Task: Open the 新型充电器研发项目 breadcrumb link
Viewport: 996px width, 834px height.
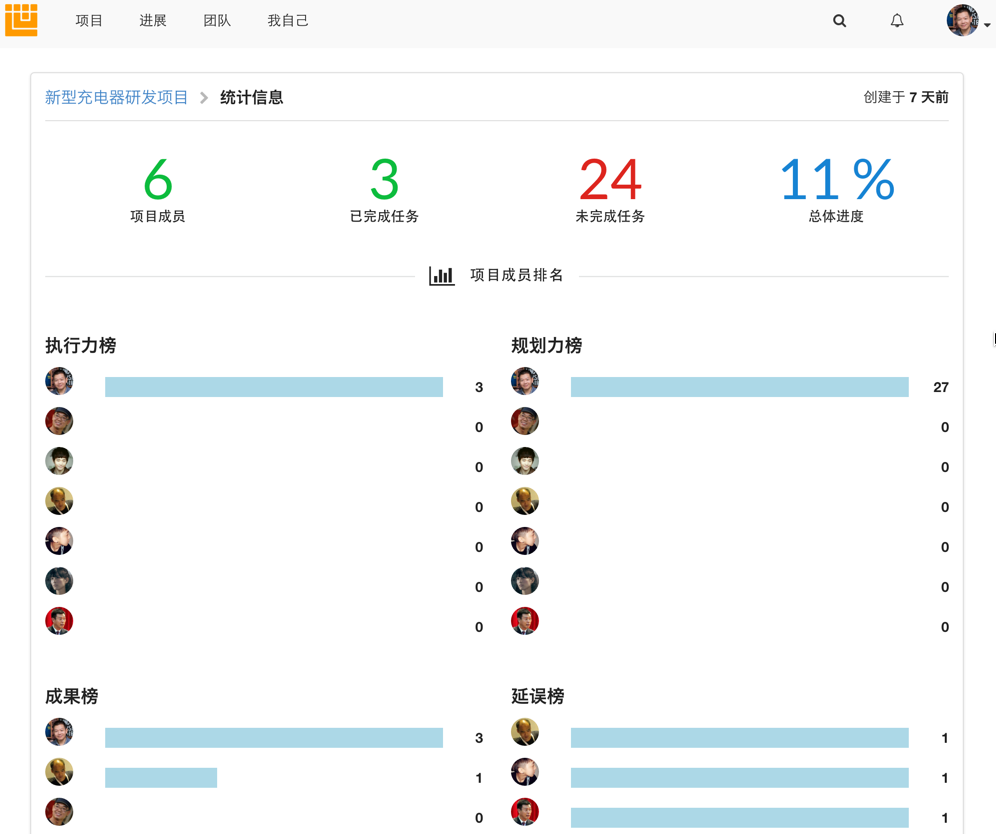Action: 117,97
